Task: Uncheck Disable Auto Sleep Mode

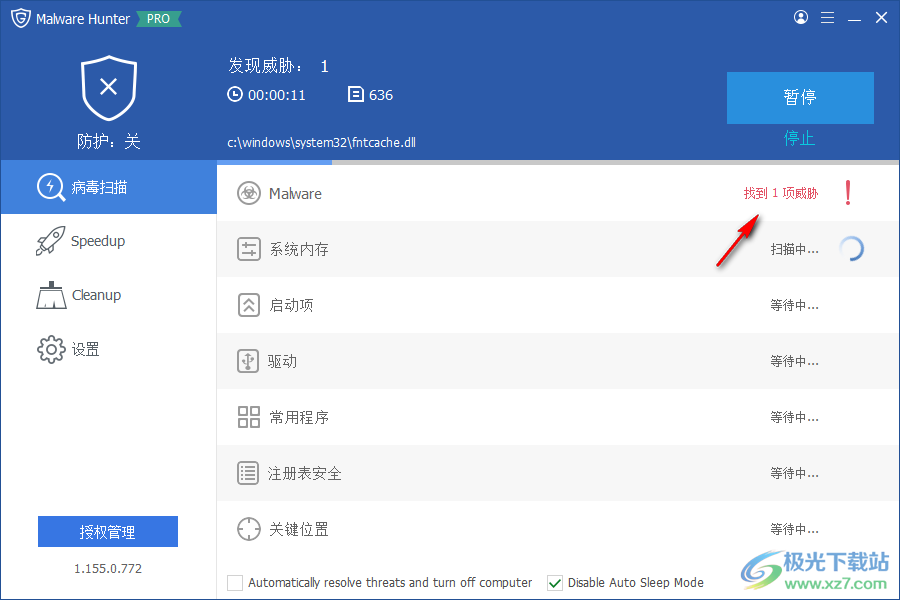Action: click(x=555, y=583)
